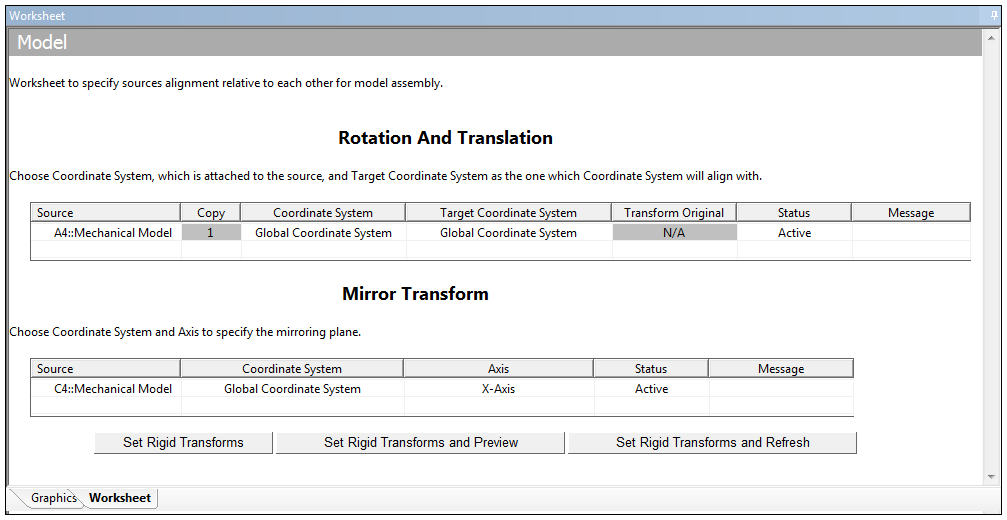Image resolution: width=1007 pixels, height=520 pixels.
Task: Select C4::Mechanical Model source row
Action: [x=112, y=389]
